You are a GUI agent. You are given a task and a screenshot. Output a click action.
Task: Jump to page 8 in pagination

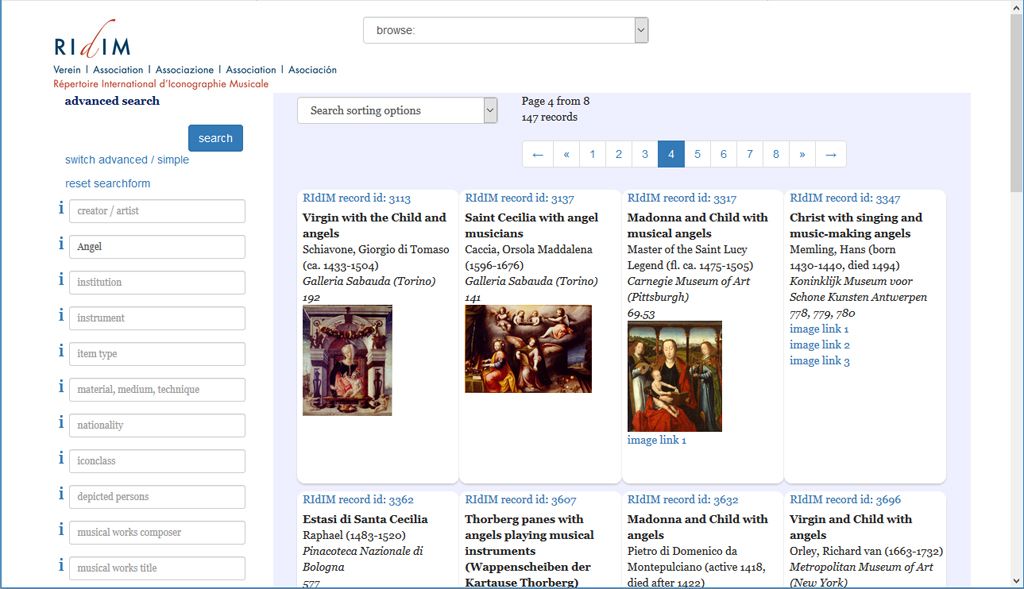click(x=776, y=154)
